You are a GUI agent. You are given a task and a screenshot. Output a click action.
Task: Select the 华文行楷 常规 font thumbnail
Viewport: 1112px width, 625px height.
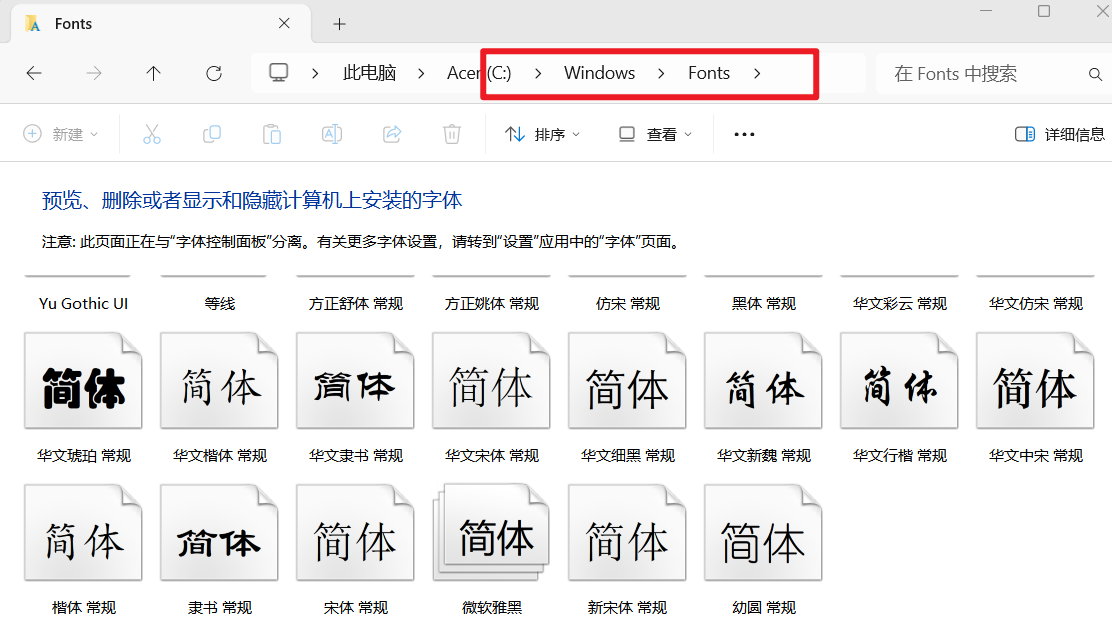899,381
